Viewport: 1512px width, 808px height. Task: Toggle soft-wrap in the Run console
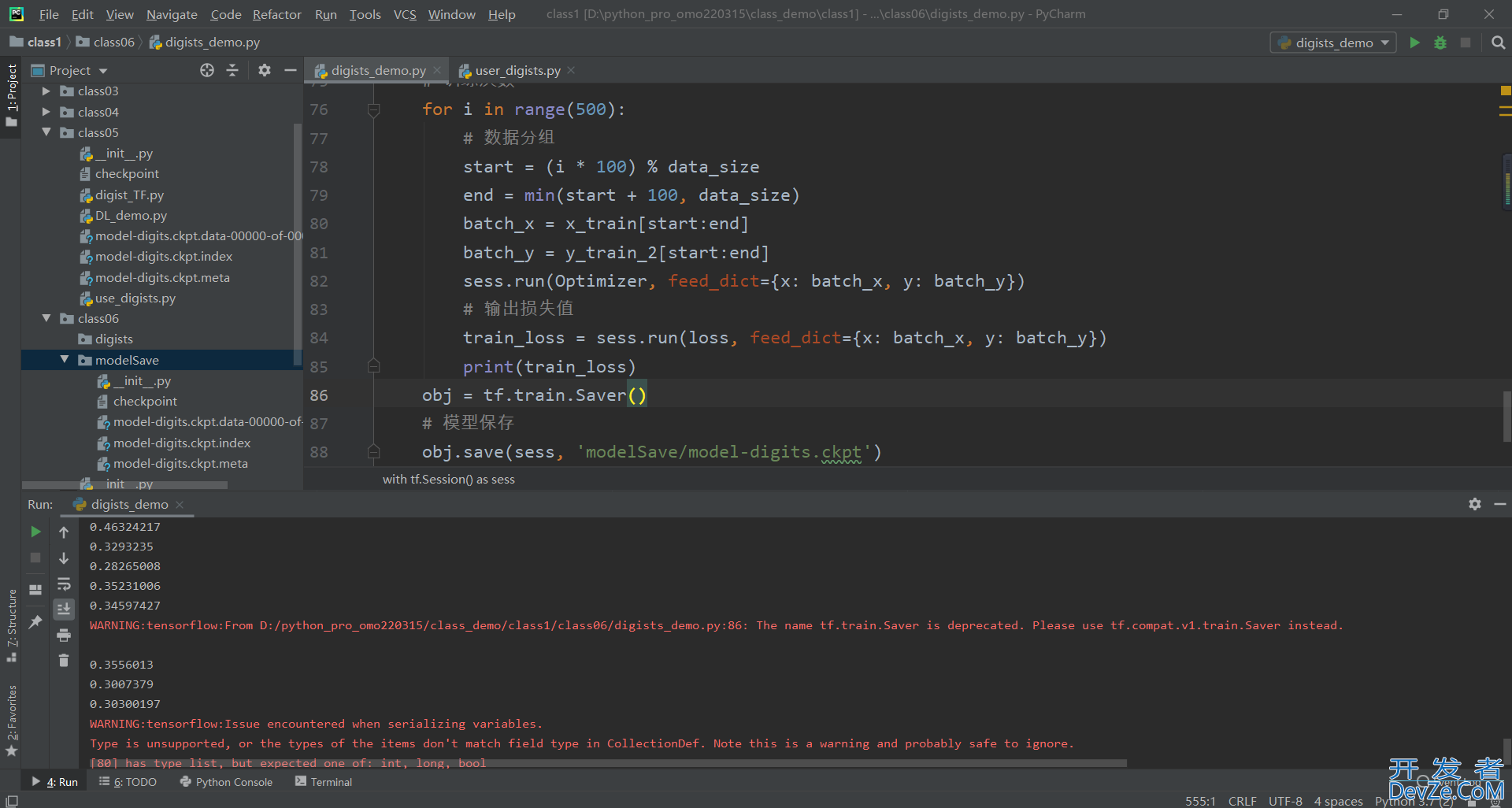click(64, 584)
